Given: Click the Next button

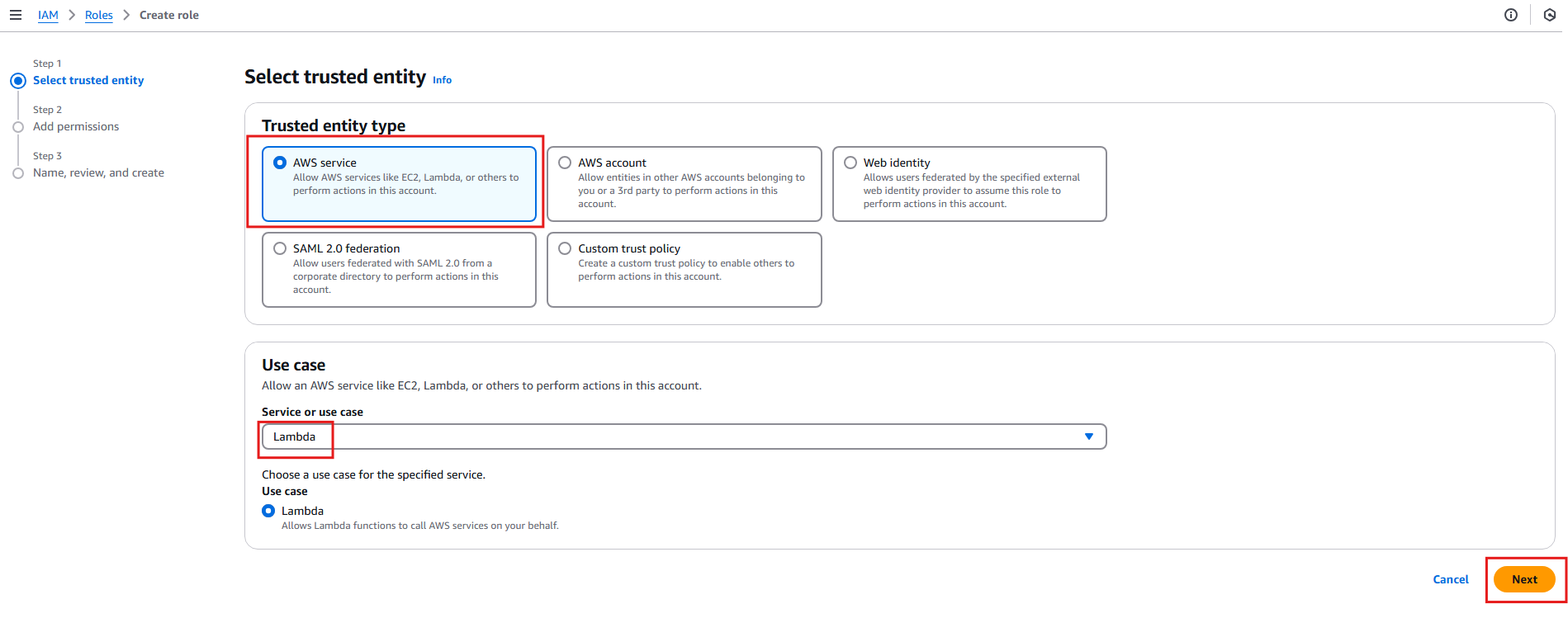Looking at the screenshot, I should click(1524, 579).
